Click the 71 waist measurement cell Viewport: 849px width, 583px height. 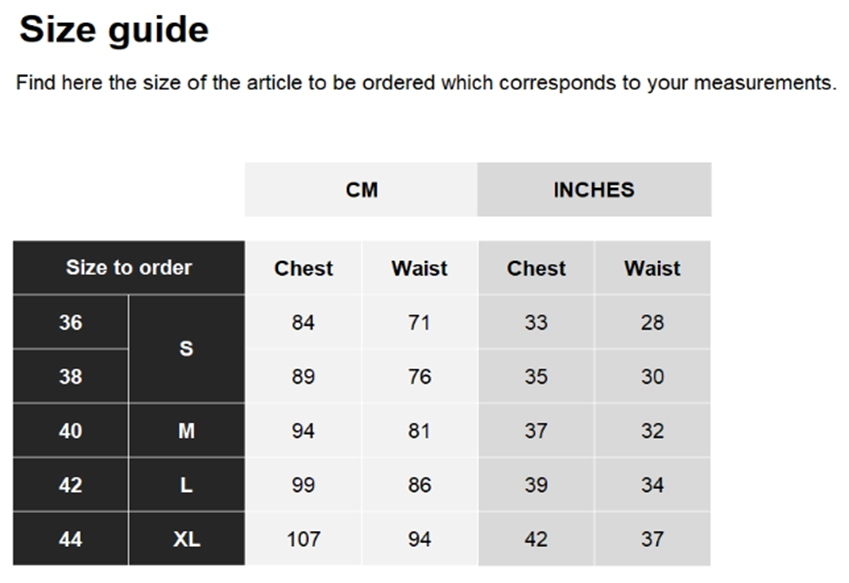tap(419, 323)
